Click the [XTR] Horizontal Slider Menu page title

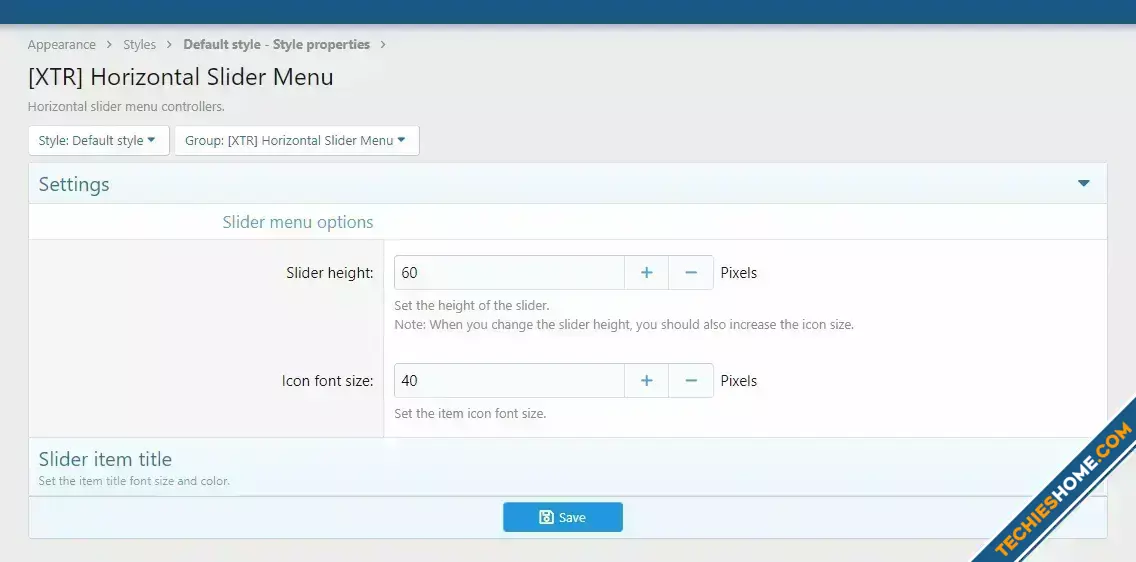point(181,77)
